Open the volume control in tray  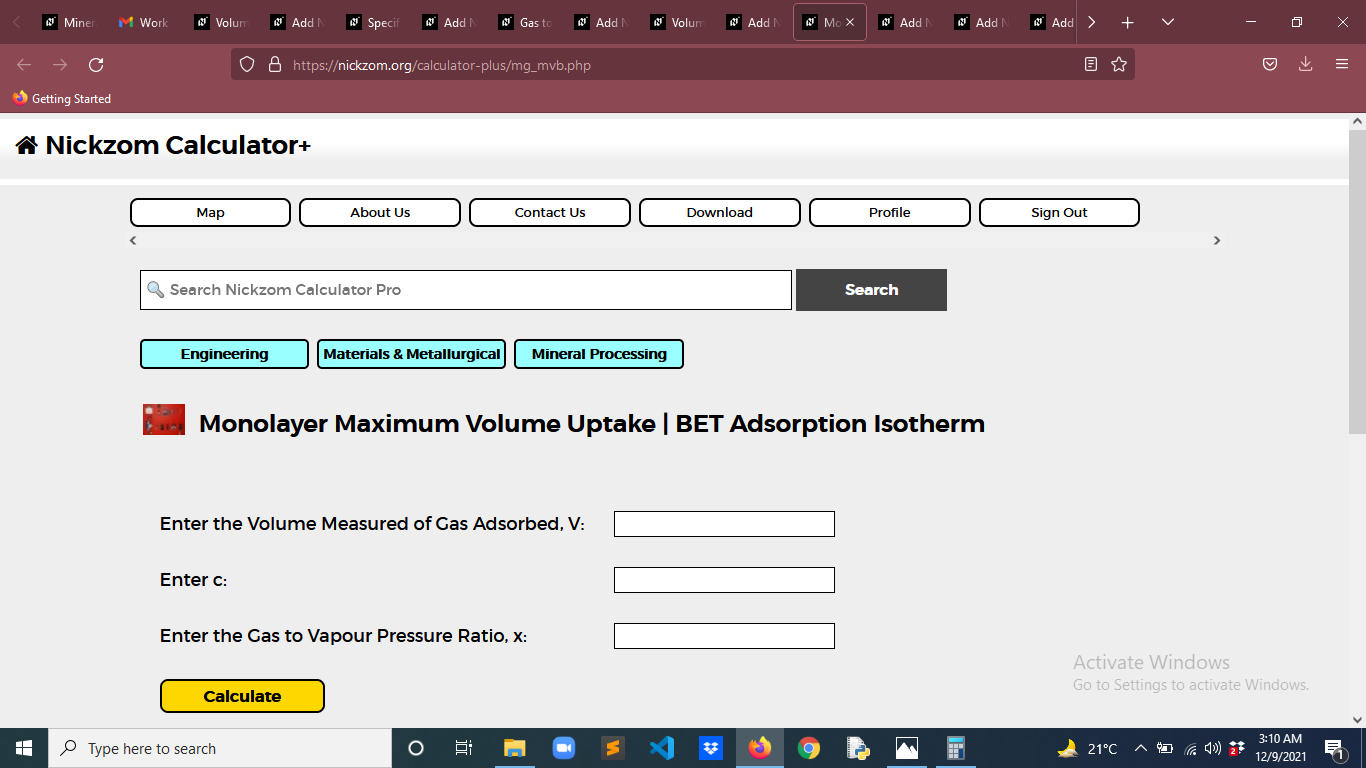1213,748
